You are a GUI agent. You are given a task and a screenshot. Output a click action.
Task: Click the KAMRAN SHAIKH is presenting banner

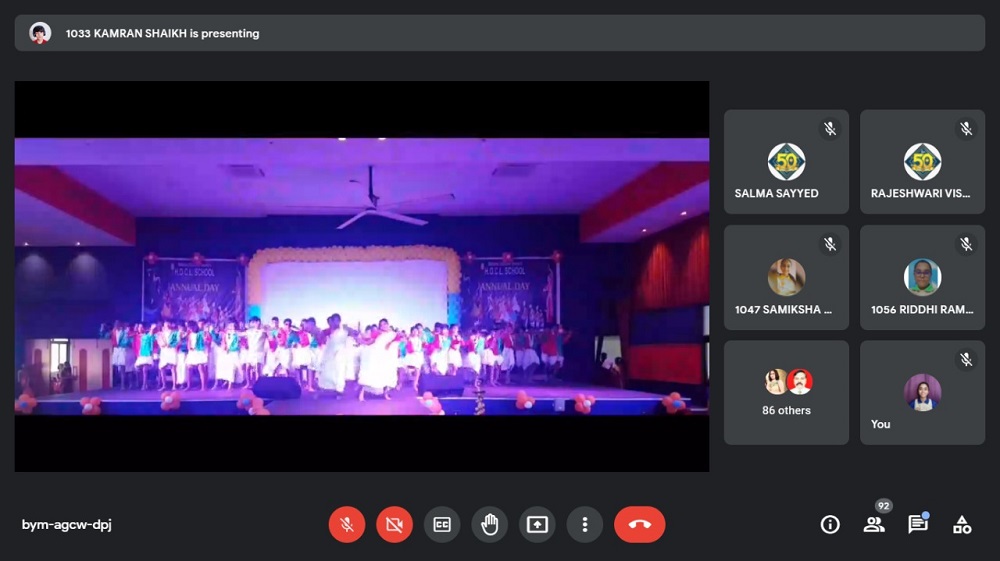pyautogui.click(x=499, y=33)
